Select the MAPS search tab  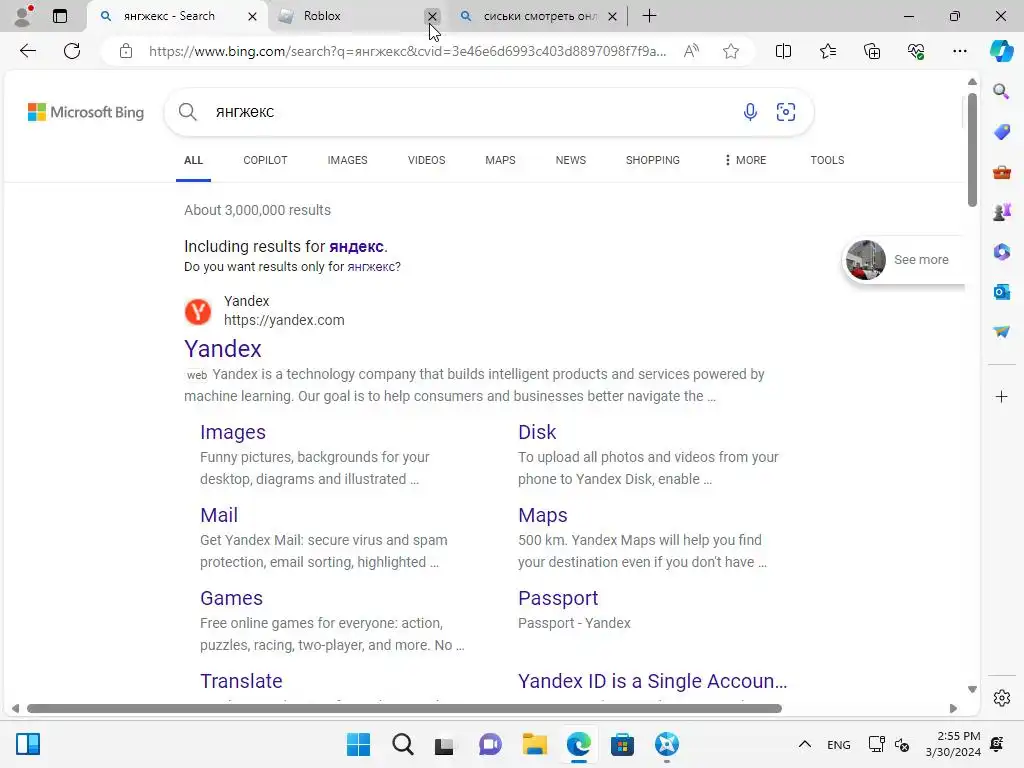pyautogui.click(x=500, y=160)
